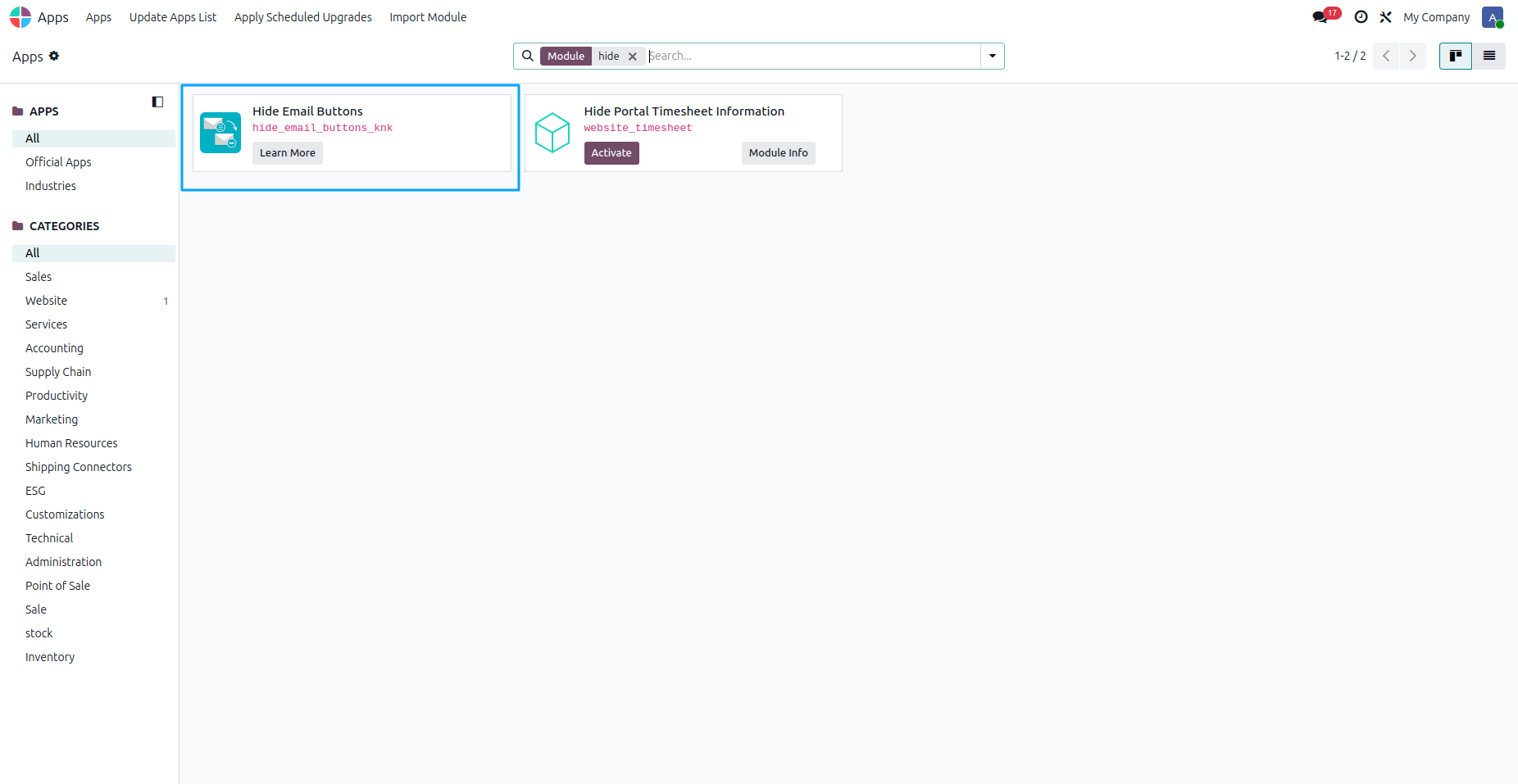Viewport: 1518px width, 784px height.
Task: Click Apply Scheduled Upgrades menu
Action: pyautogui.click(x=303, y=17)
